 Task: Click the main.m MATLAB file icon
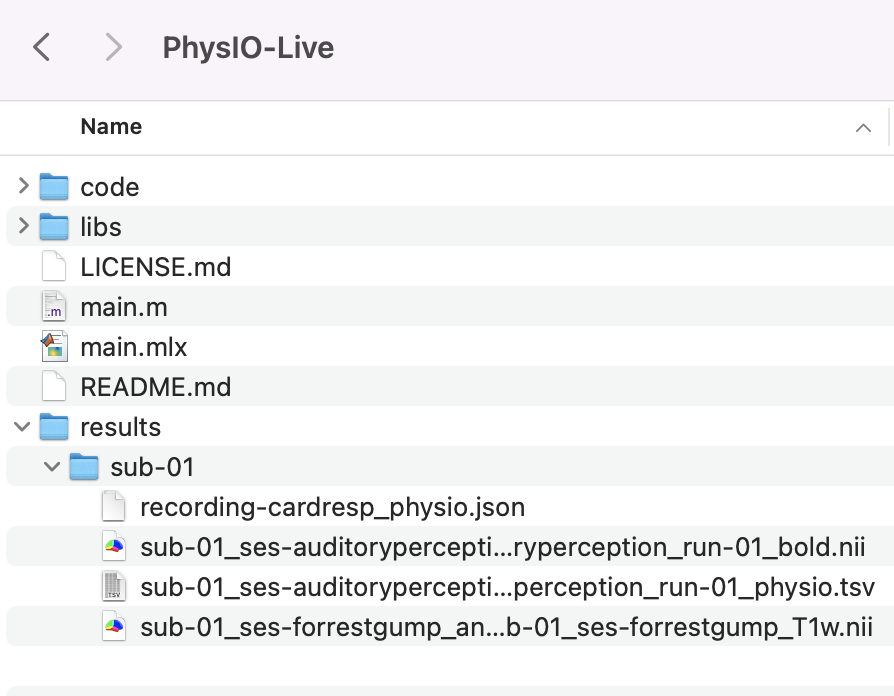[53, 307]
